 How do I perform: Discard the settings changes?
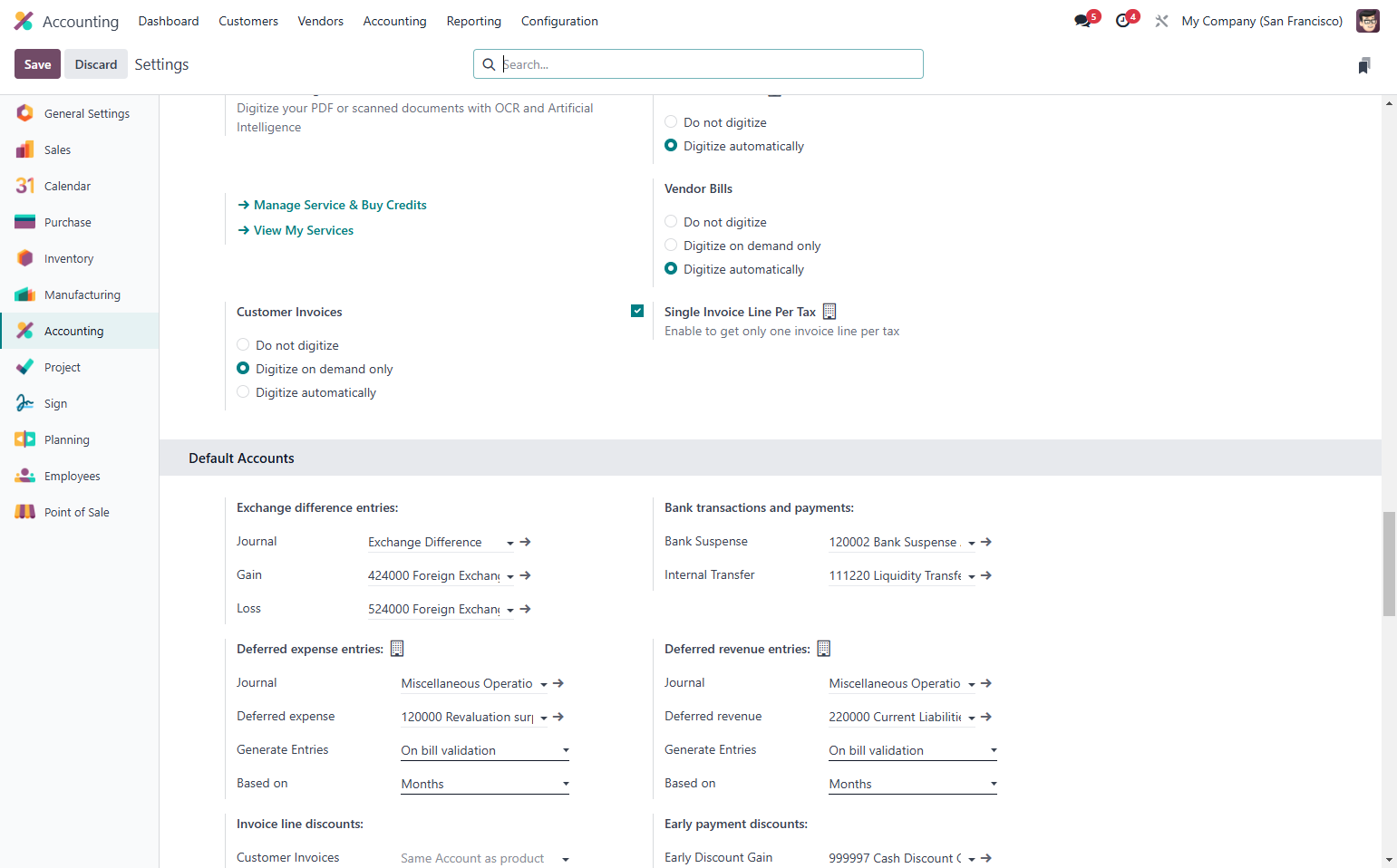(96, 64)
